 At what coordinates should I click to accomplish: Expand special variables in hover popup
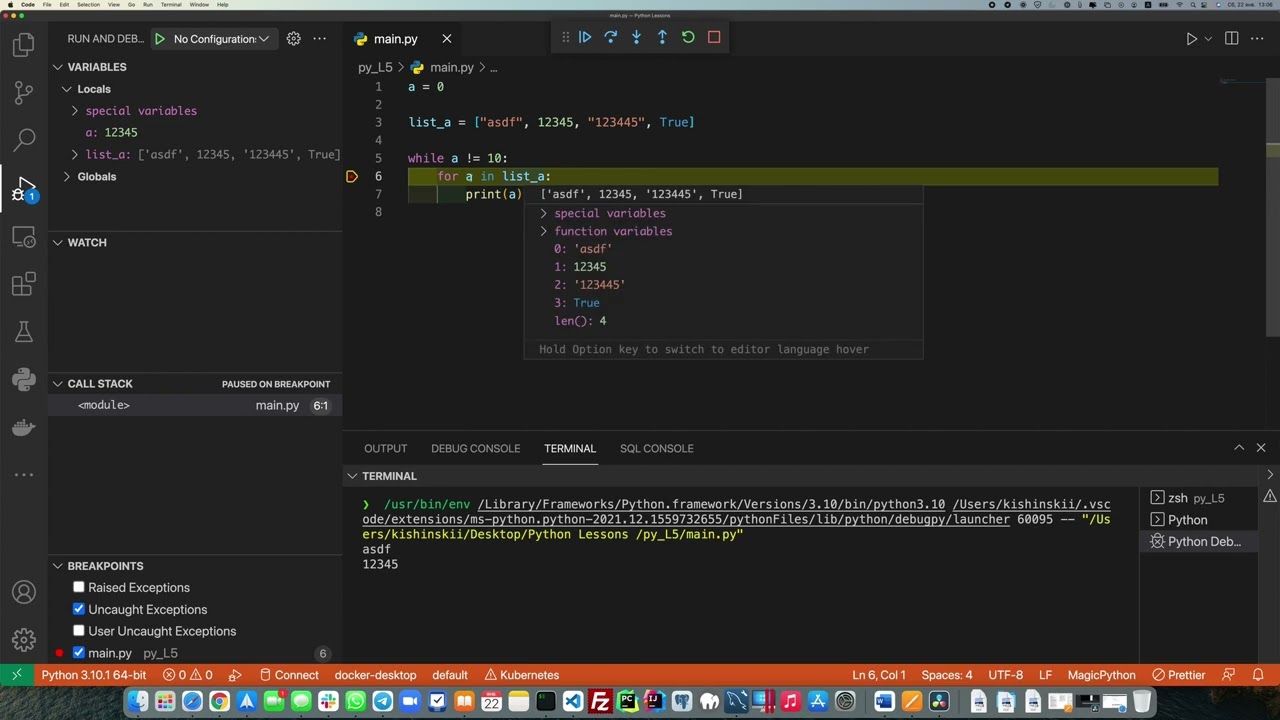[602, 213]
